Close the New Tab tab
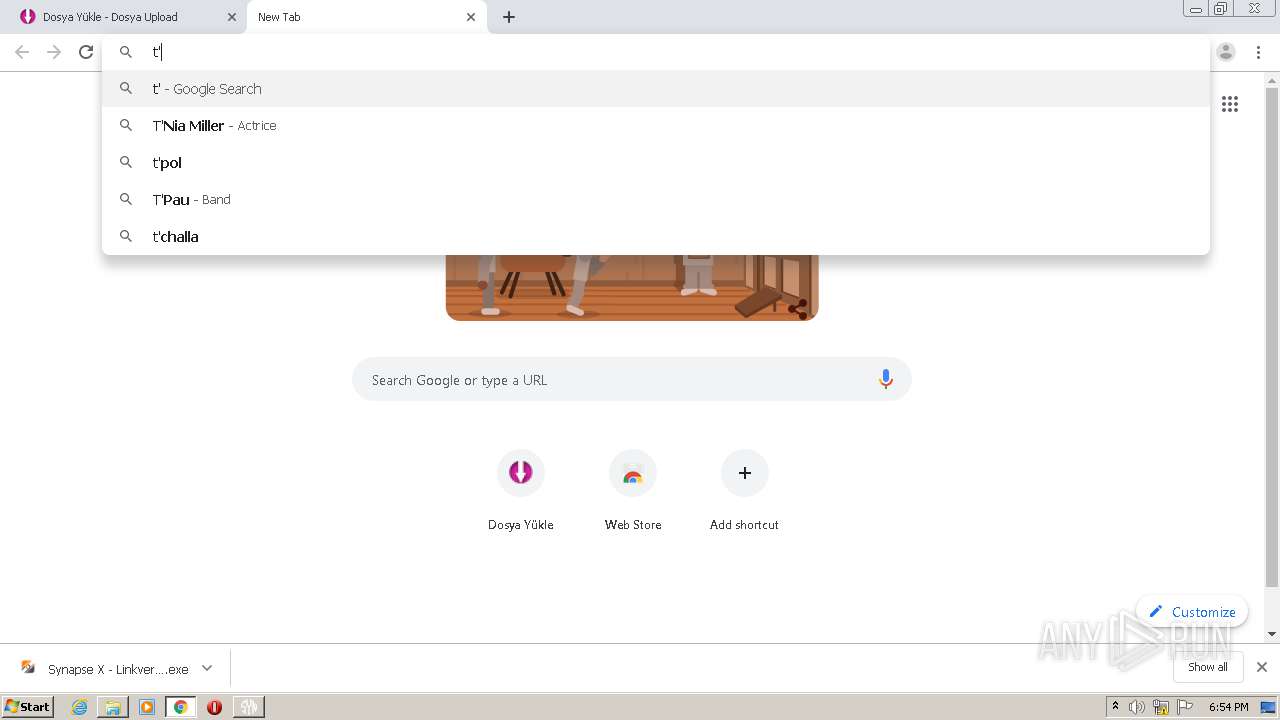 point(471,17)
